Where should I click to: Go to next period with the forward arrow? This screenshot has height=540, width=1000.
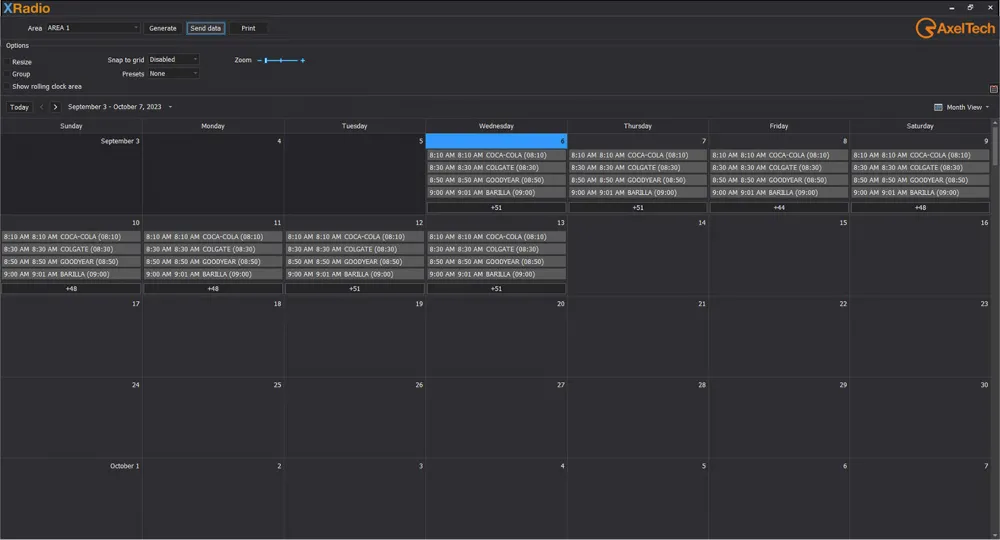point(55,107)
